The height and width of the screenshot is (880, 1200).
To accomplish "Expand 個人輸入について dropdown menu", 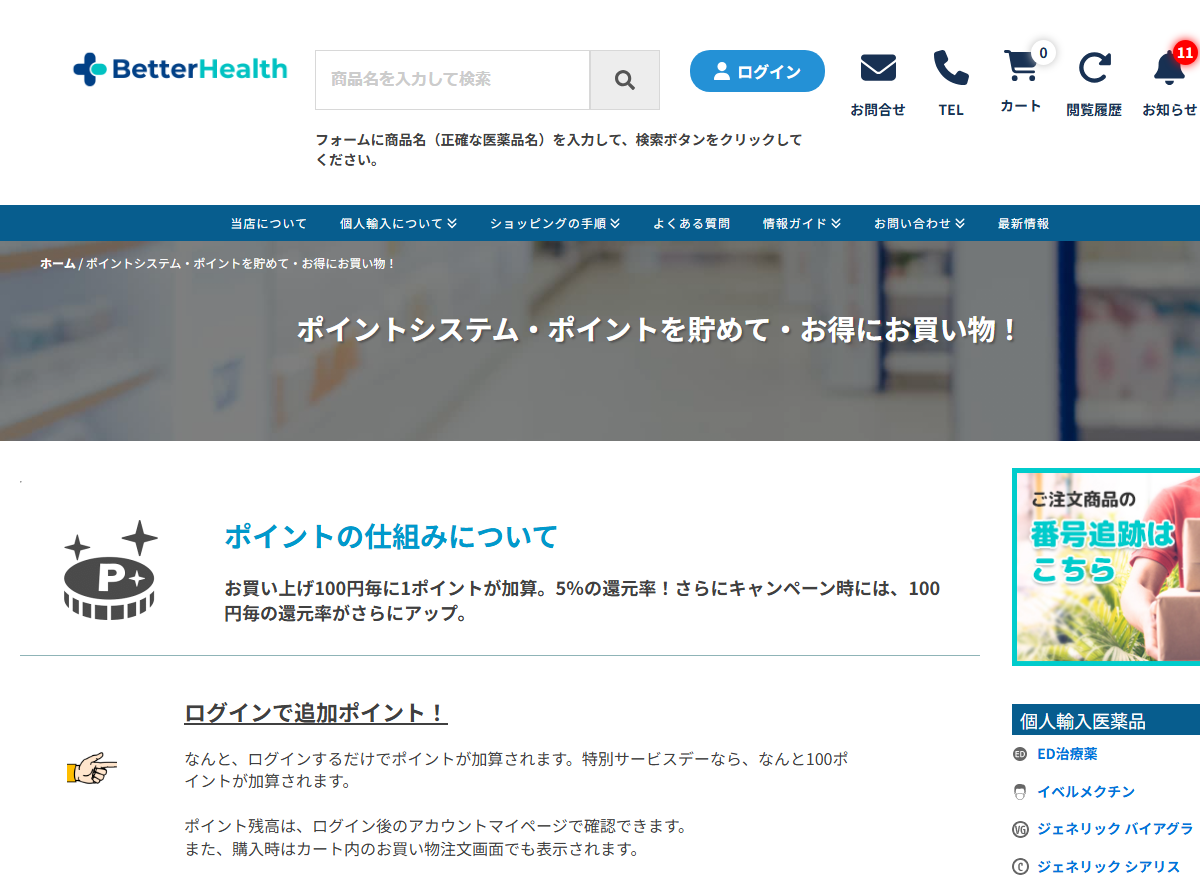I will click(x=398, y=224).
